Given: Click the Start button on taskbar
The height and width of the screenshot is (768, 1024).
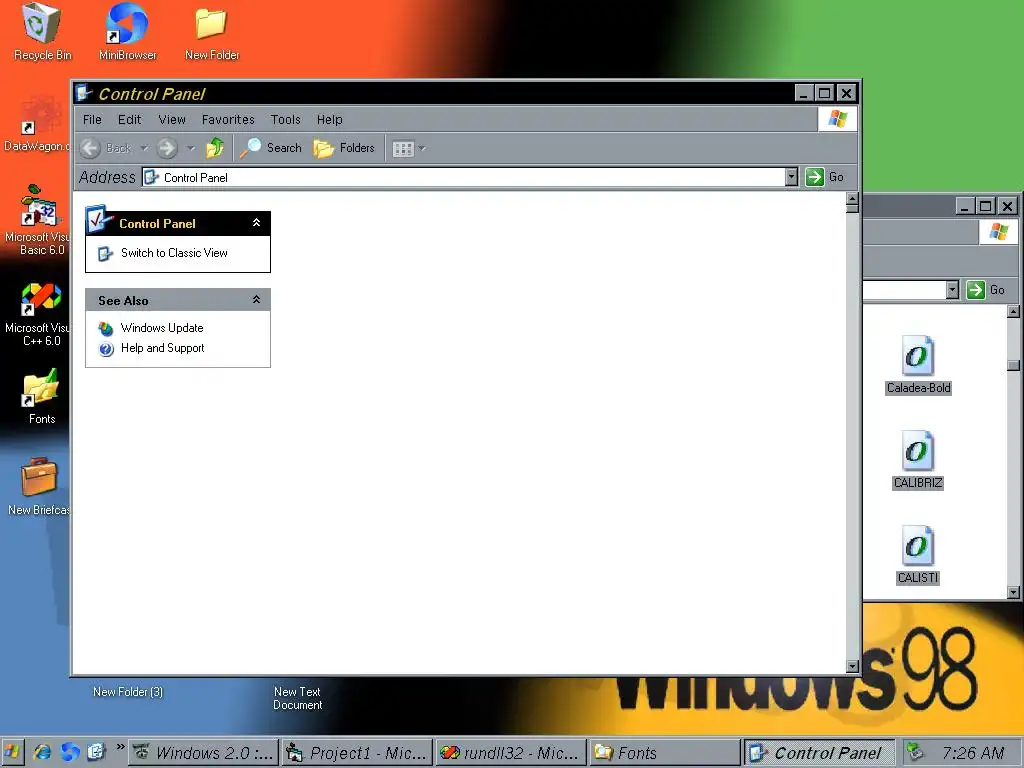Looking at the screenshot, I should click(12, 752).
